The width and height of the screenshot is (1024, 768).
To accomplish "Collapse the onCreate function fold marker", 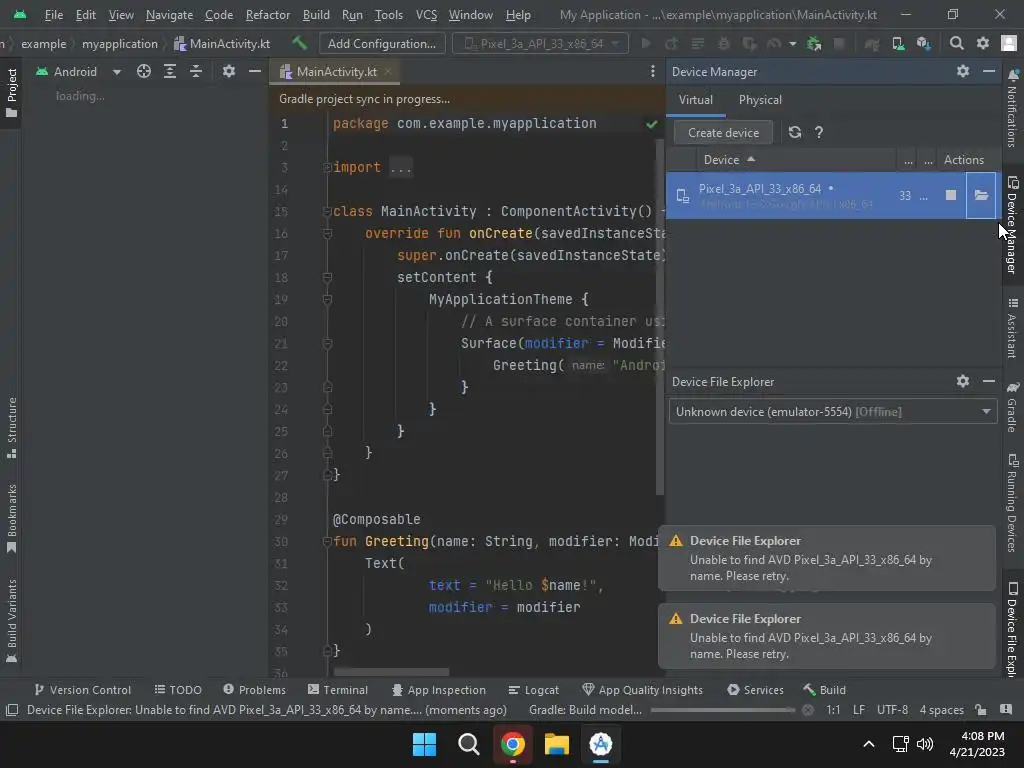I will pyautogui.click(x=327, y=233).
